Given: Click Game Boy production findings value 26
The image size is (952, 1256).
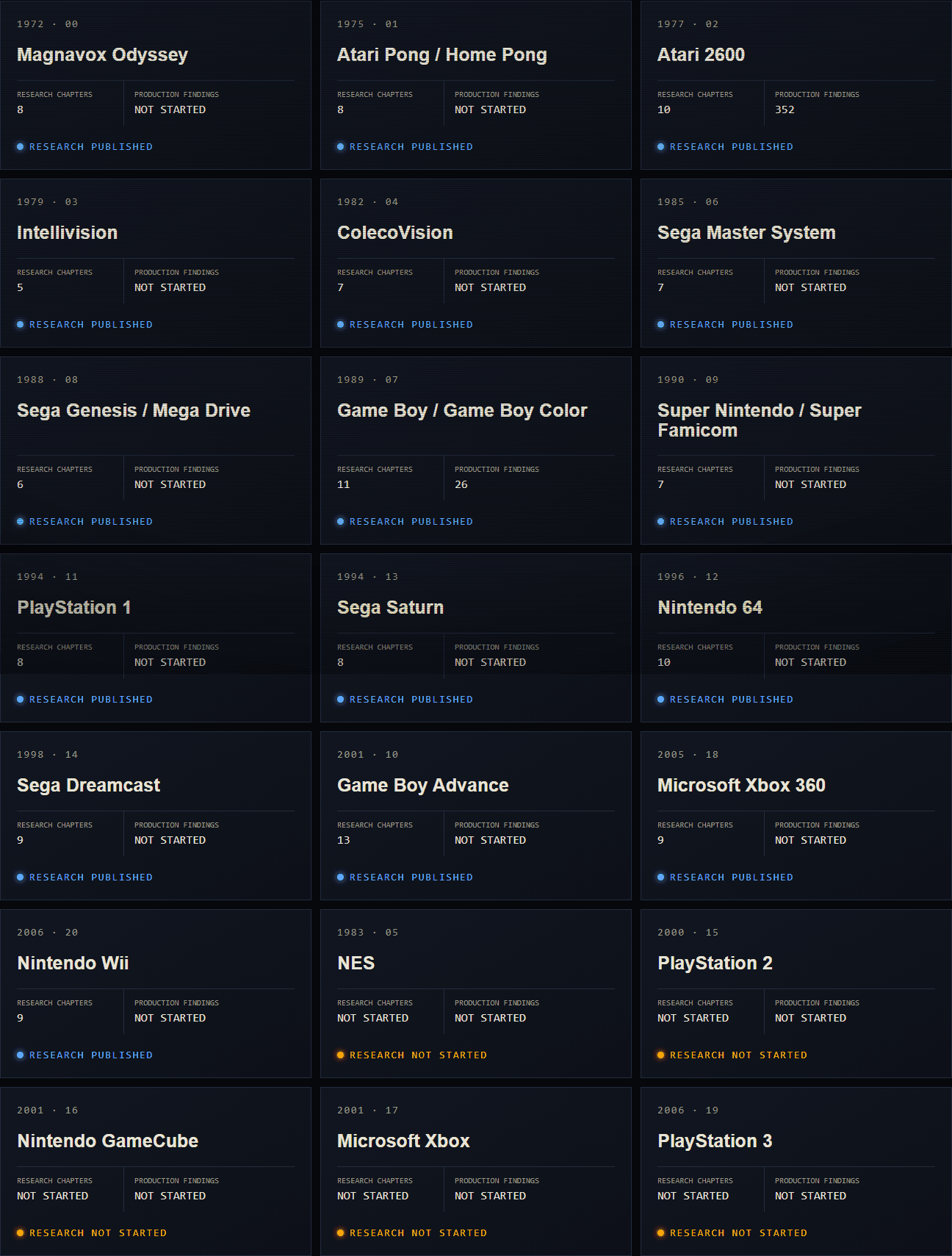Looking at the screenshot, I should pos(461,484).
